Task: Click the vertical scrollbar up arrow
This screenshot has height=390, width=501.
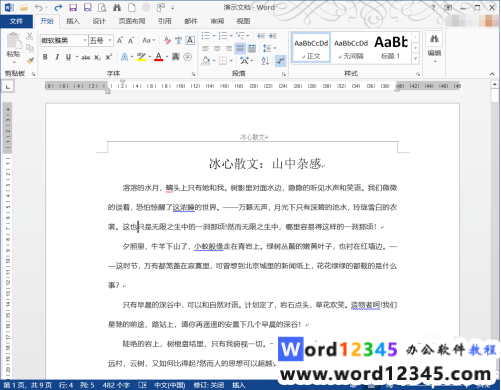Action: coord(495,84)
